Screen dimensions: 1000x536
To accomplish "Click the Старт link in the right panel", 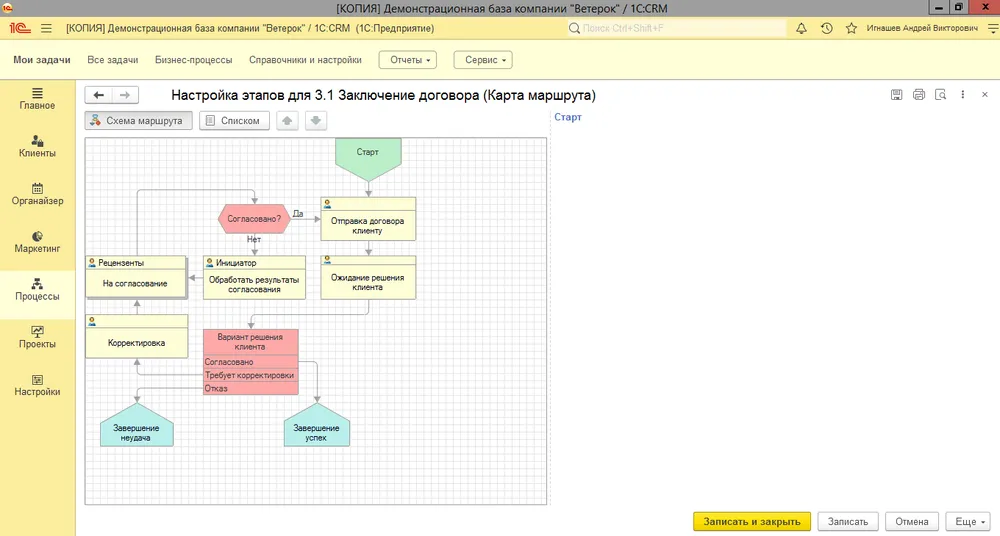I will pos(568,117).
